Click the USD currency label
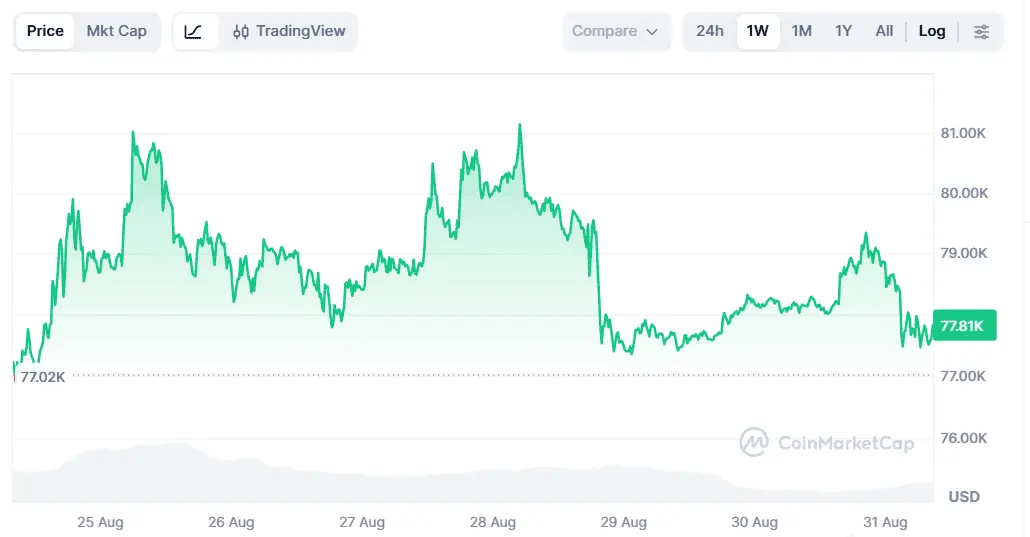The image size is (1030, 537). tap(964, 497)
